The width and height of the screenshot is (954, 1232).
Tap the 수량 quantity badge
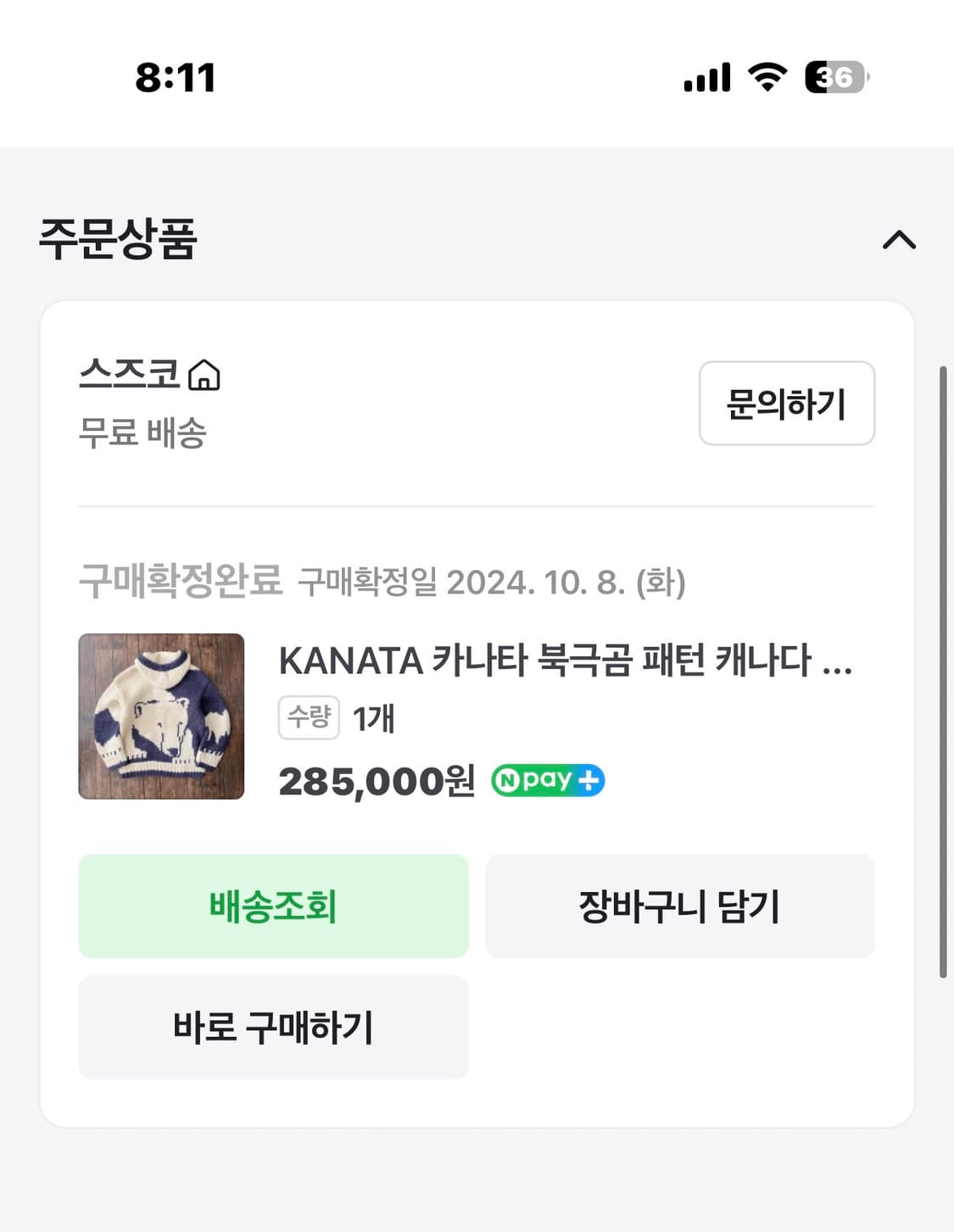click(309, 717)
